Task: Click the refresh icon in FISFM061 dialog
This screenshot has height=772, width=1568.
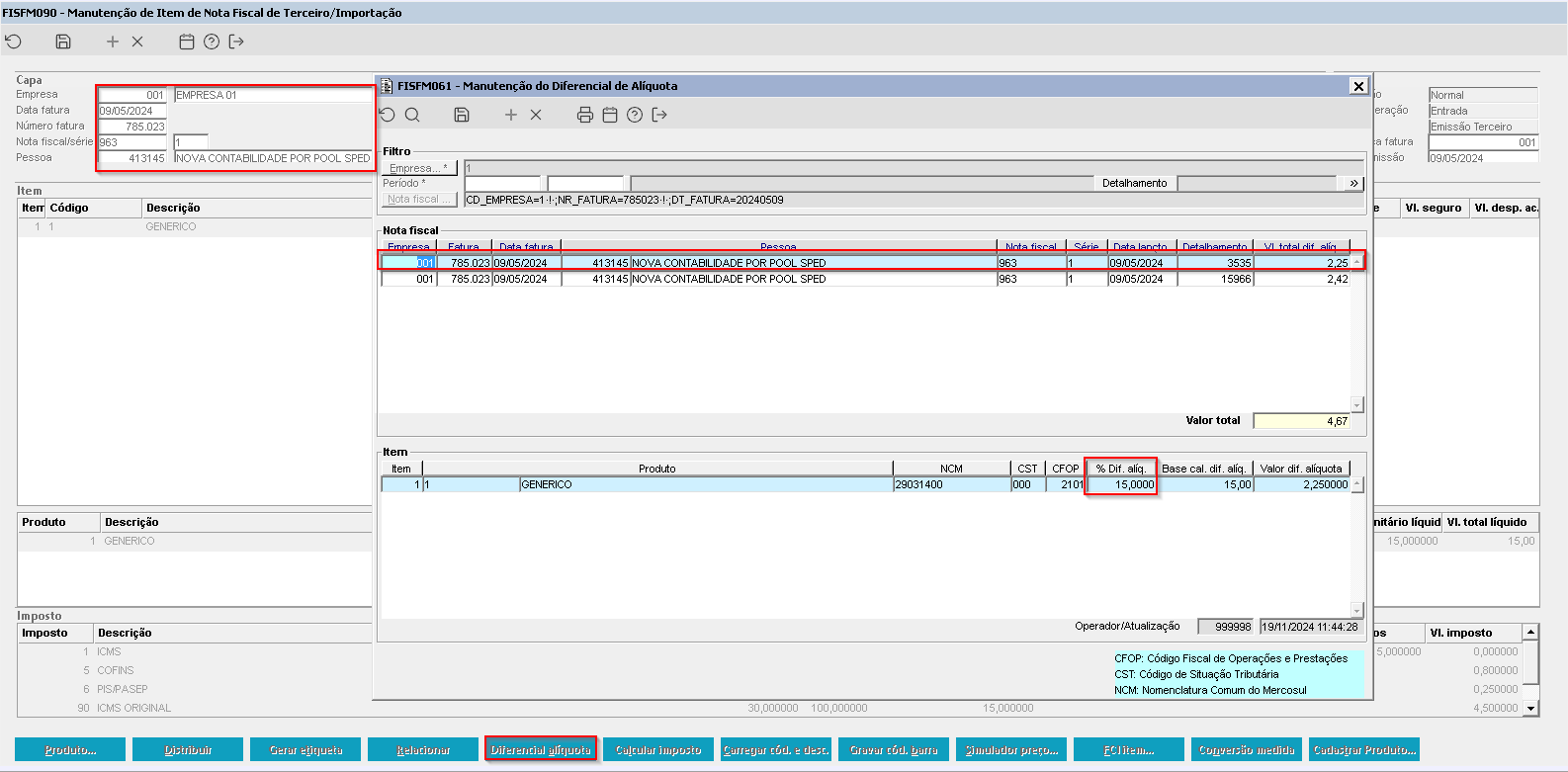Action: point(388,115)
